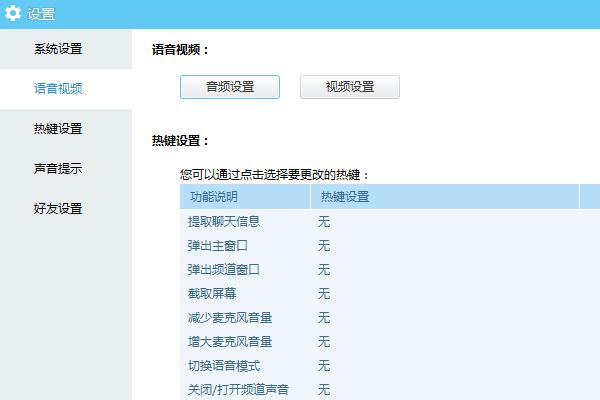The image size is (600, 400).
Task: Click the 无 value for 弹出主窗口
Action: [324, 245]
